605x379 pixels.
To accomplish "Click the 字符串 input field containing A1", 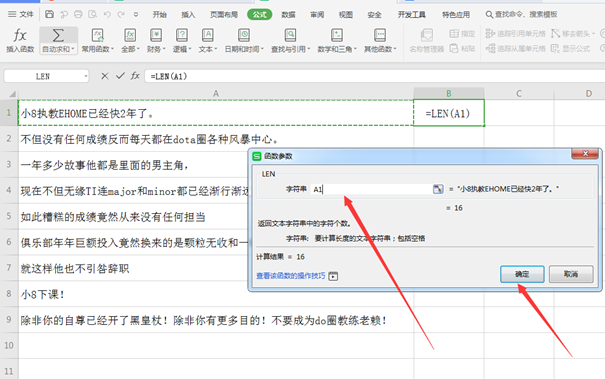I will (372, 189).
